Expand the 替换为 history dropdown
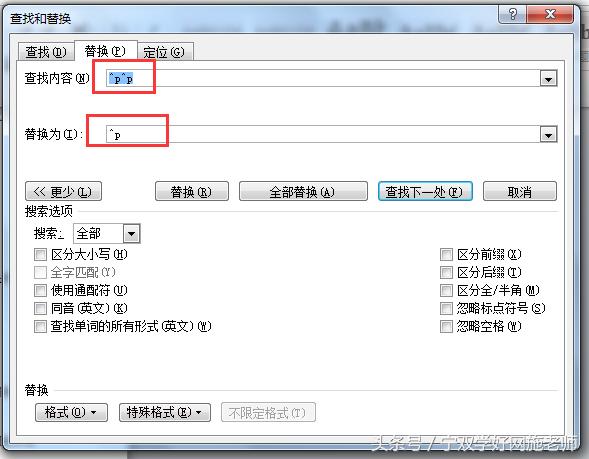The image size is (589, 459). 548,134
